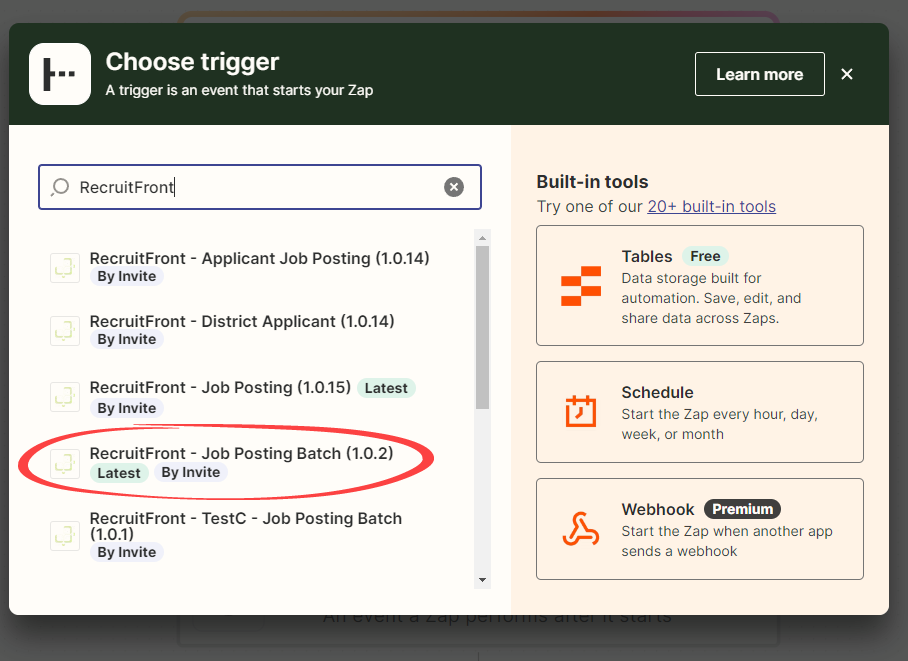Click the Built-in tools heading
This screenshot has height=661, width=908.
click(x=592, y=182)
